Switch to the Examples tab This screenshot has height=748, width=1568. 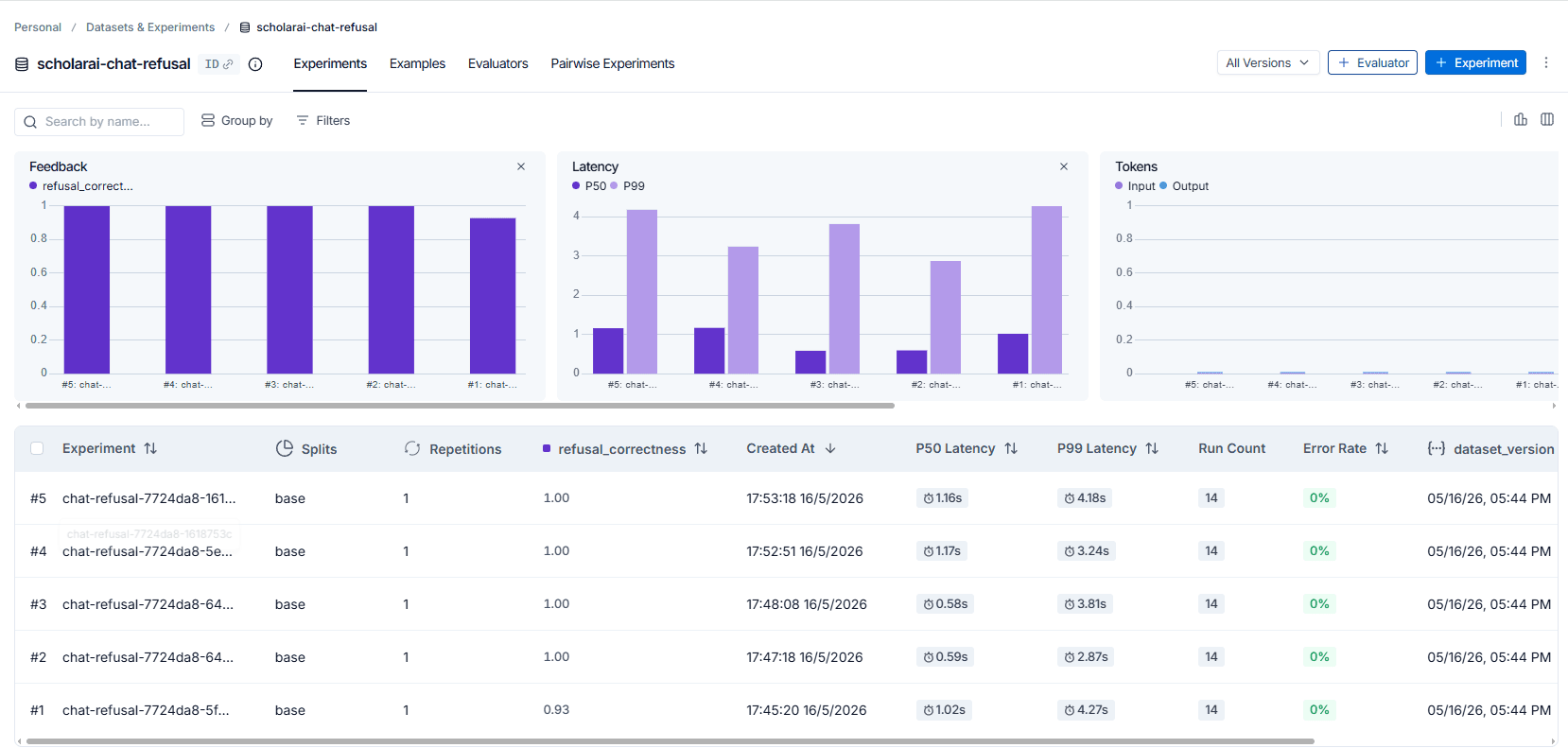tap(417, 63)
